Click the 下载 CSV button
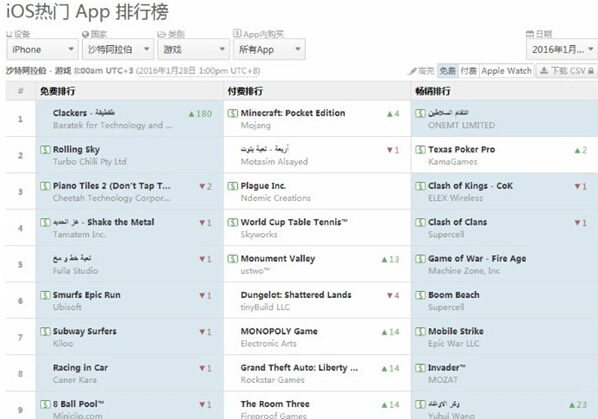598x419 pixels. (567, 71)
